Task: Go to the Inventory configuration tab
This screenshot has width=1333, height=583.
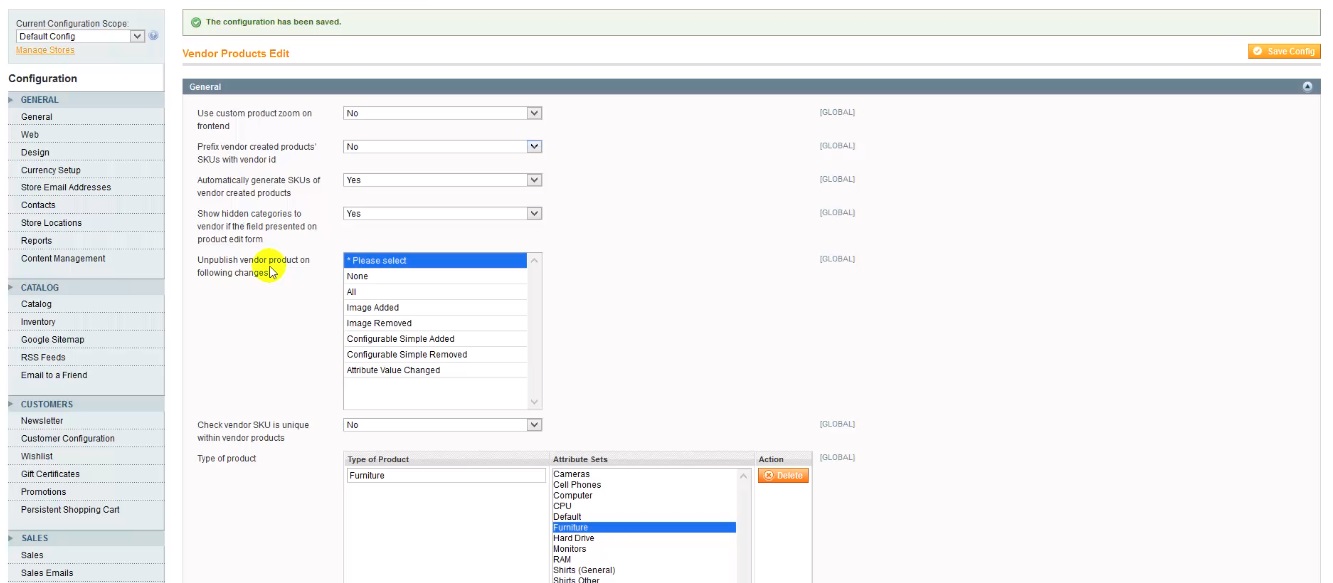Action: point(38,322)
